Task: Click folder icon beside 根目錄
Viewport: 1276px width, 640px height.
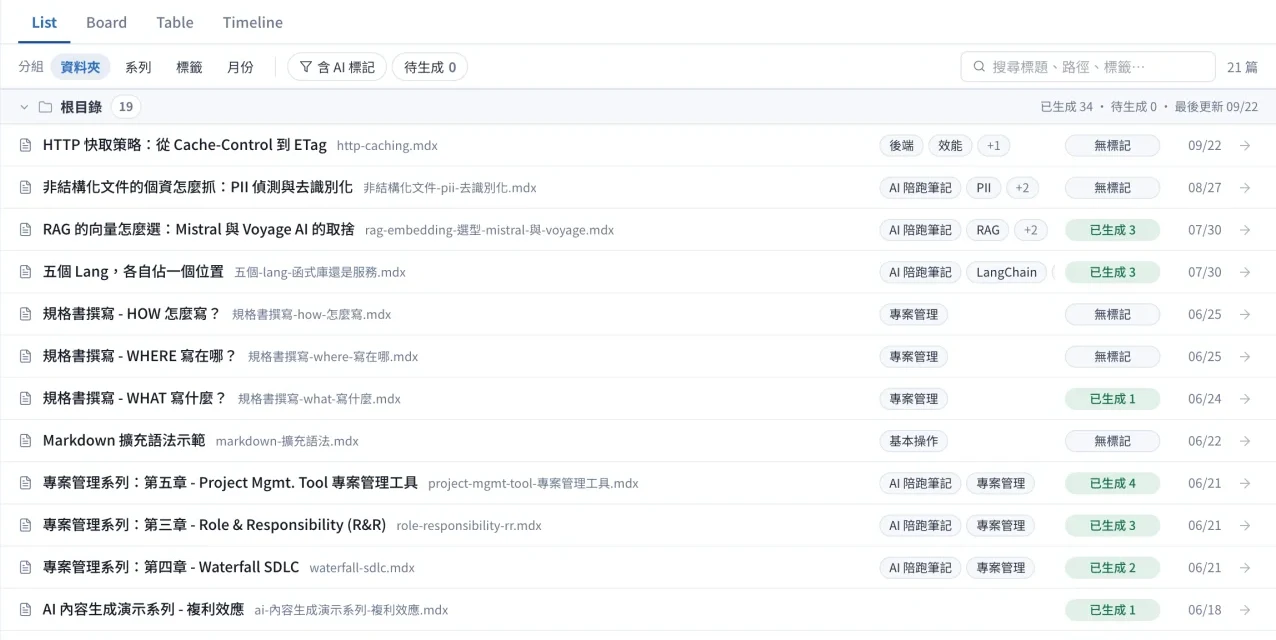Action: (45, 107)
